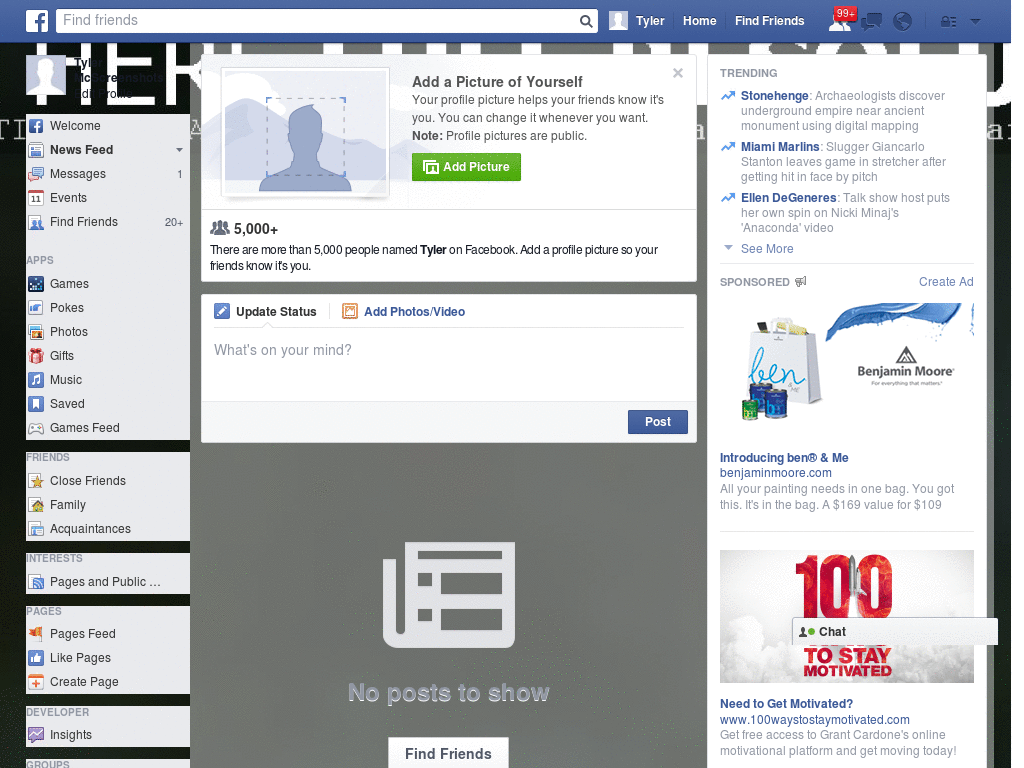The height and width of the screenshot is (768, 1024).
Task: Click Tyler's profile picture in sidebar
Action: [x=46, y=75]
